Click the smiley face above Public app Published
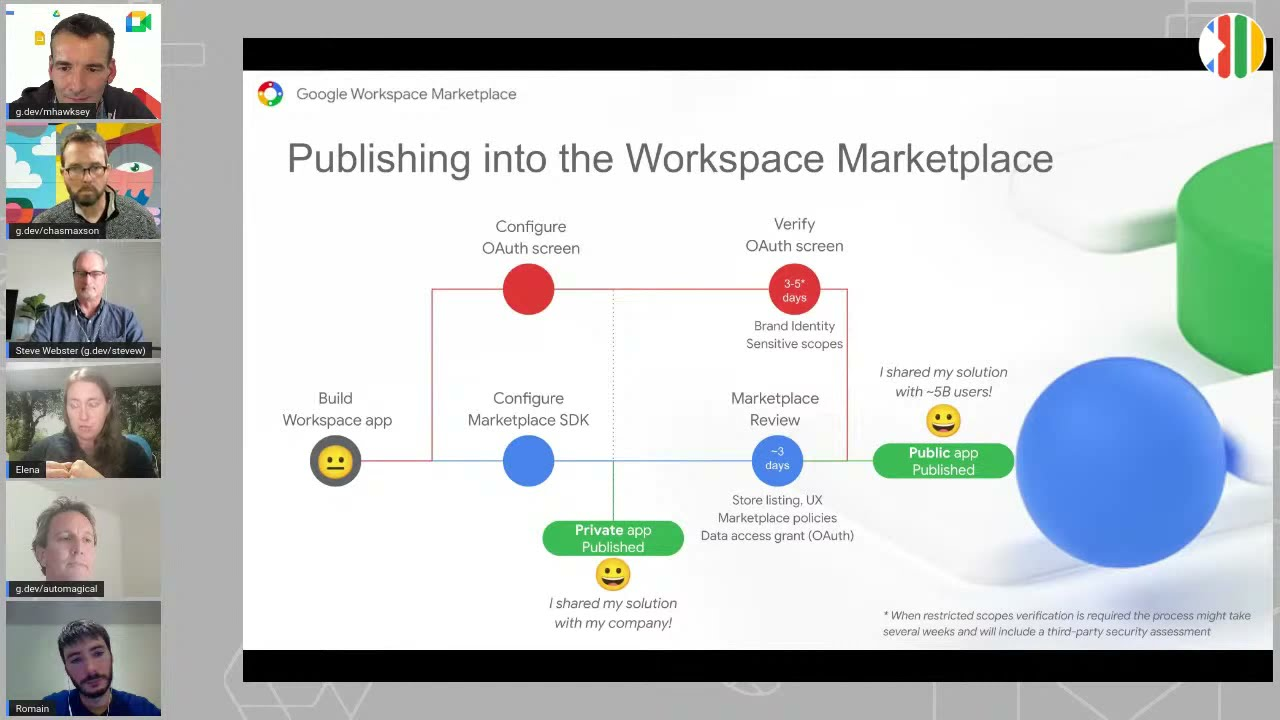Viewport: 1280px width, 720px height. click(x=943, y=421)
